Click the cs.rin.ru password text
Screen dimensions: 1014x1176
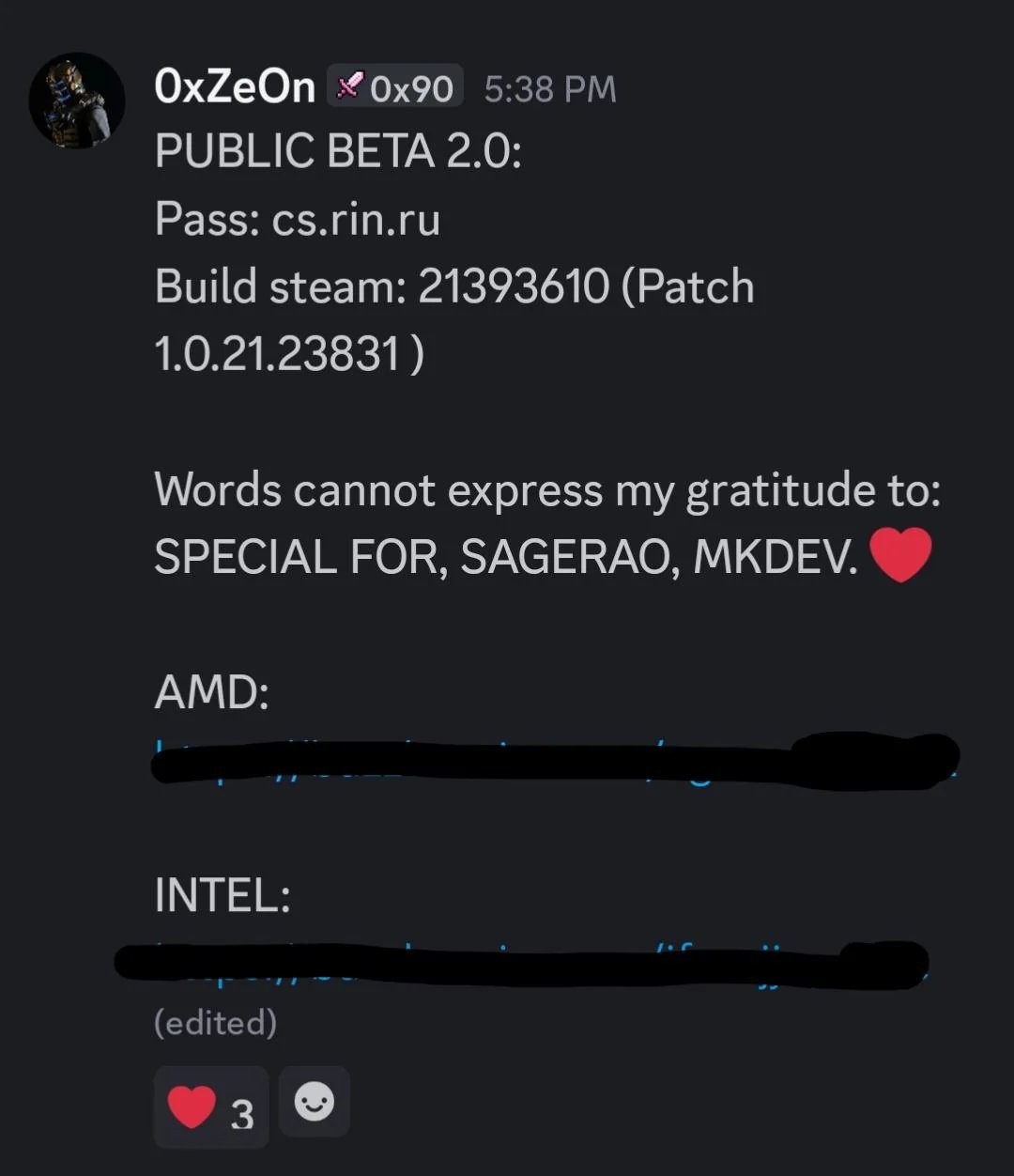coord(356,221)
